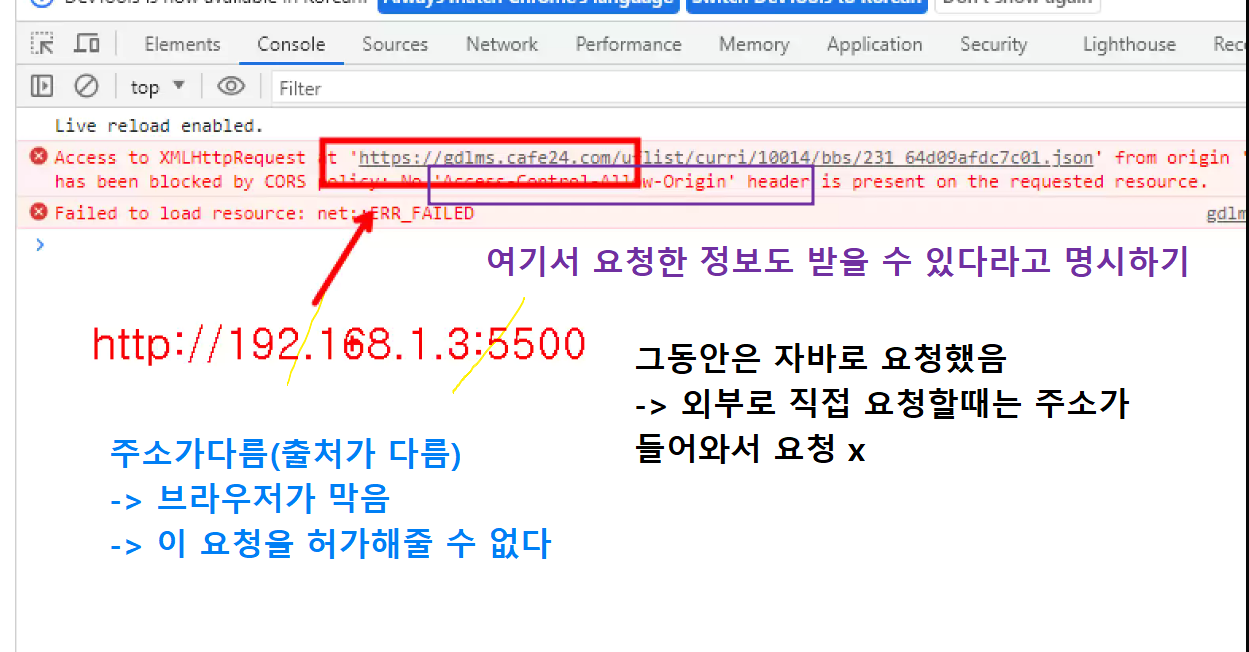Focus the console Filter input field
Viewport: 1249px width, 652px height.
[x=760, y=88]
